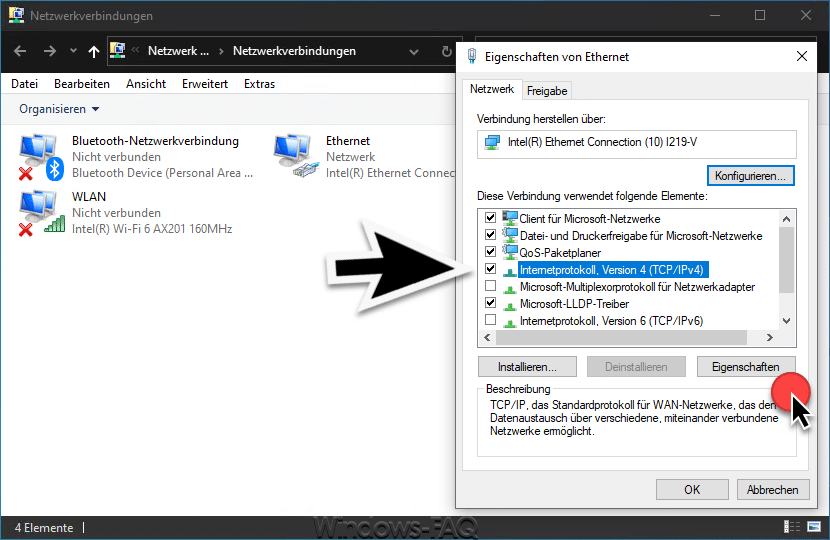Click the Client für Microsoft-Netzwerke icon
830x540 pixels.
[x=510, y=218]
